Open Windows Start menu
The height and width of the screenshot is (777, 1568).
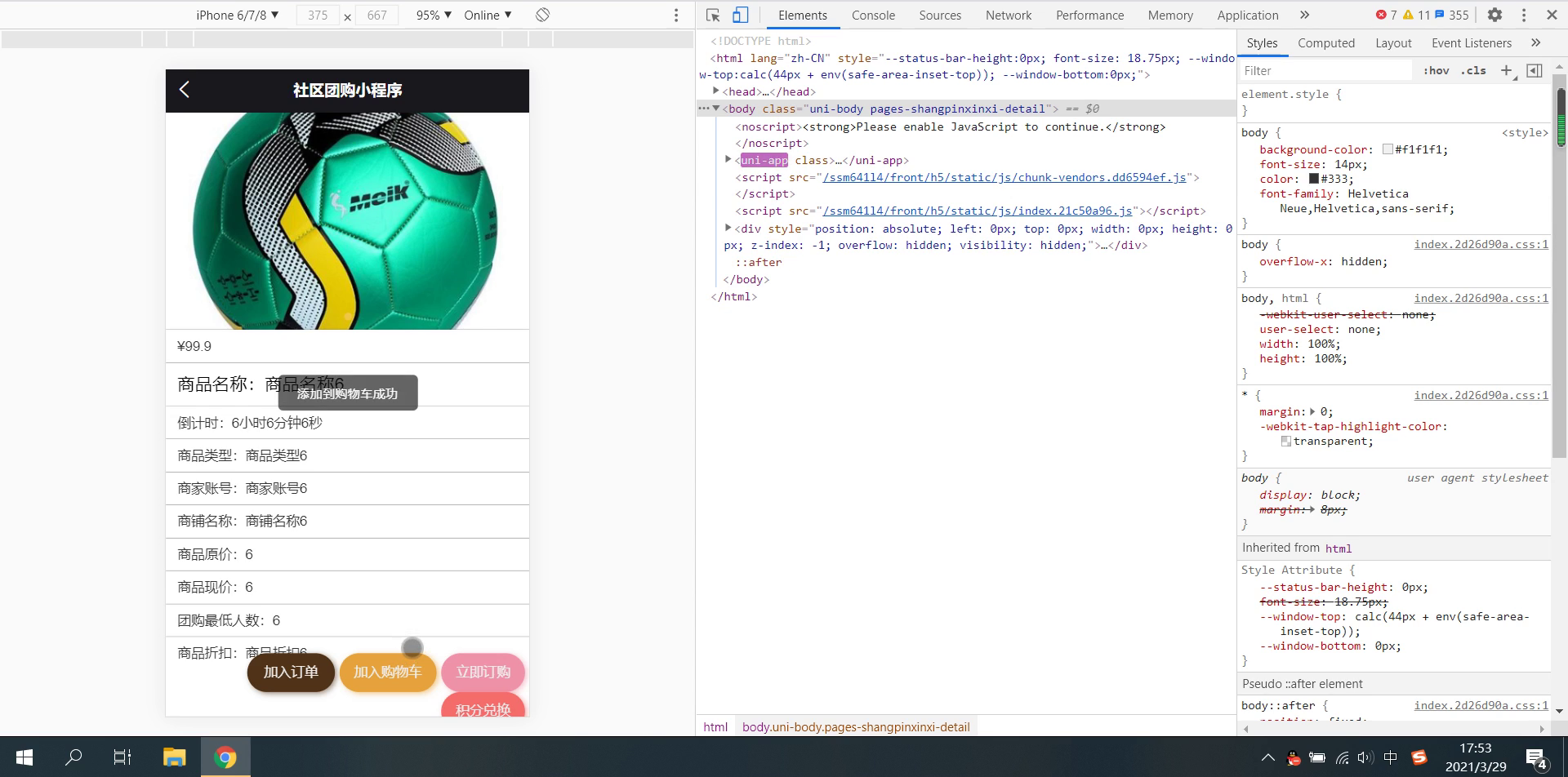[x=24, y=757]
